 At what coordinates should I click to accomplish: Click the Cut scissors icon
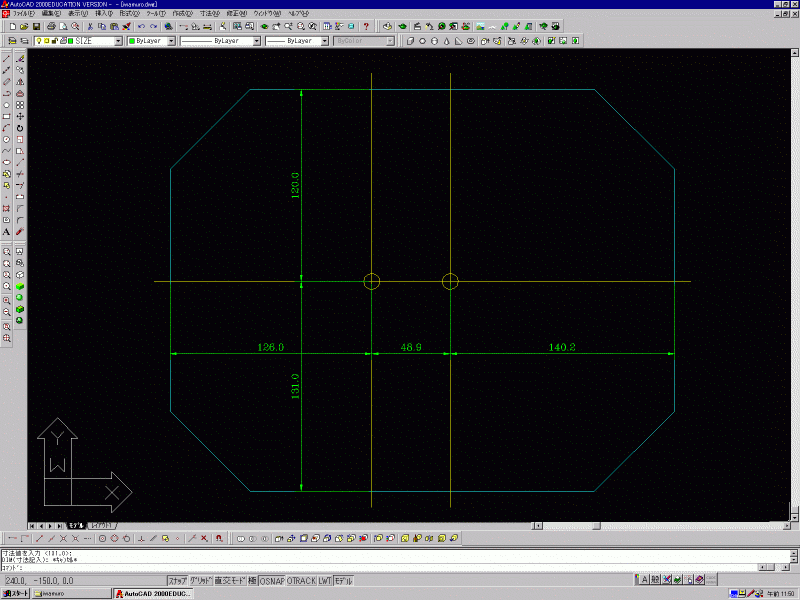(89, 26)
